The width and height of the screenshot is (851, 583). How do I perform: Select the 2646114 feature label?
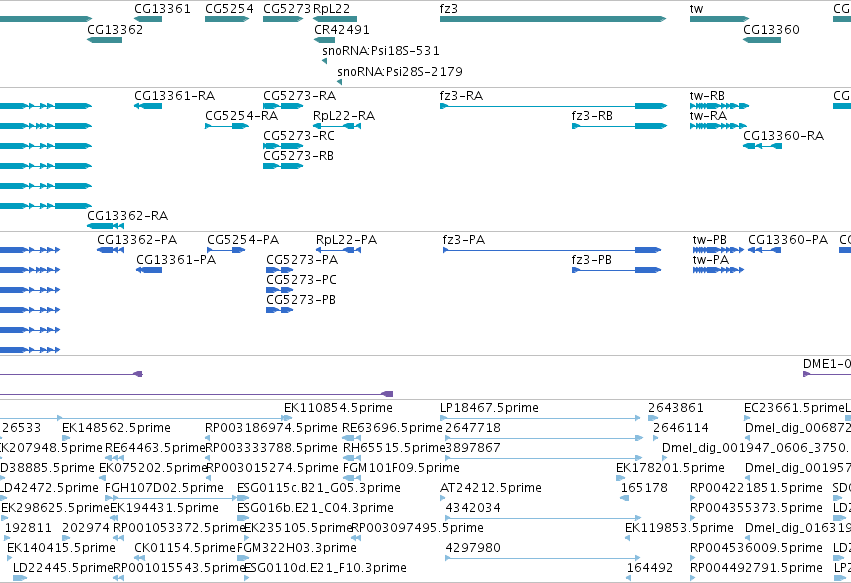coord(681,428)
